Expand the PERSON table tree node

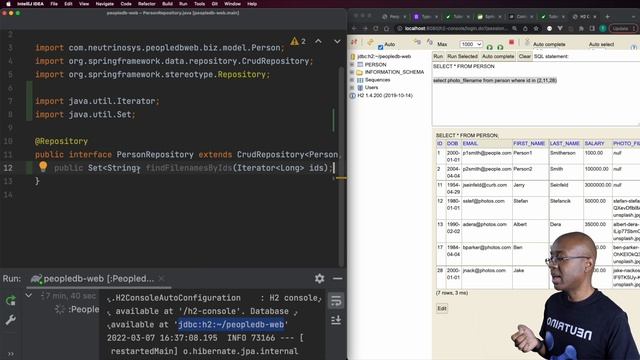coord(352,64)
